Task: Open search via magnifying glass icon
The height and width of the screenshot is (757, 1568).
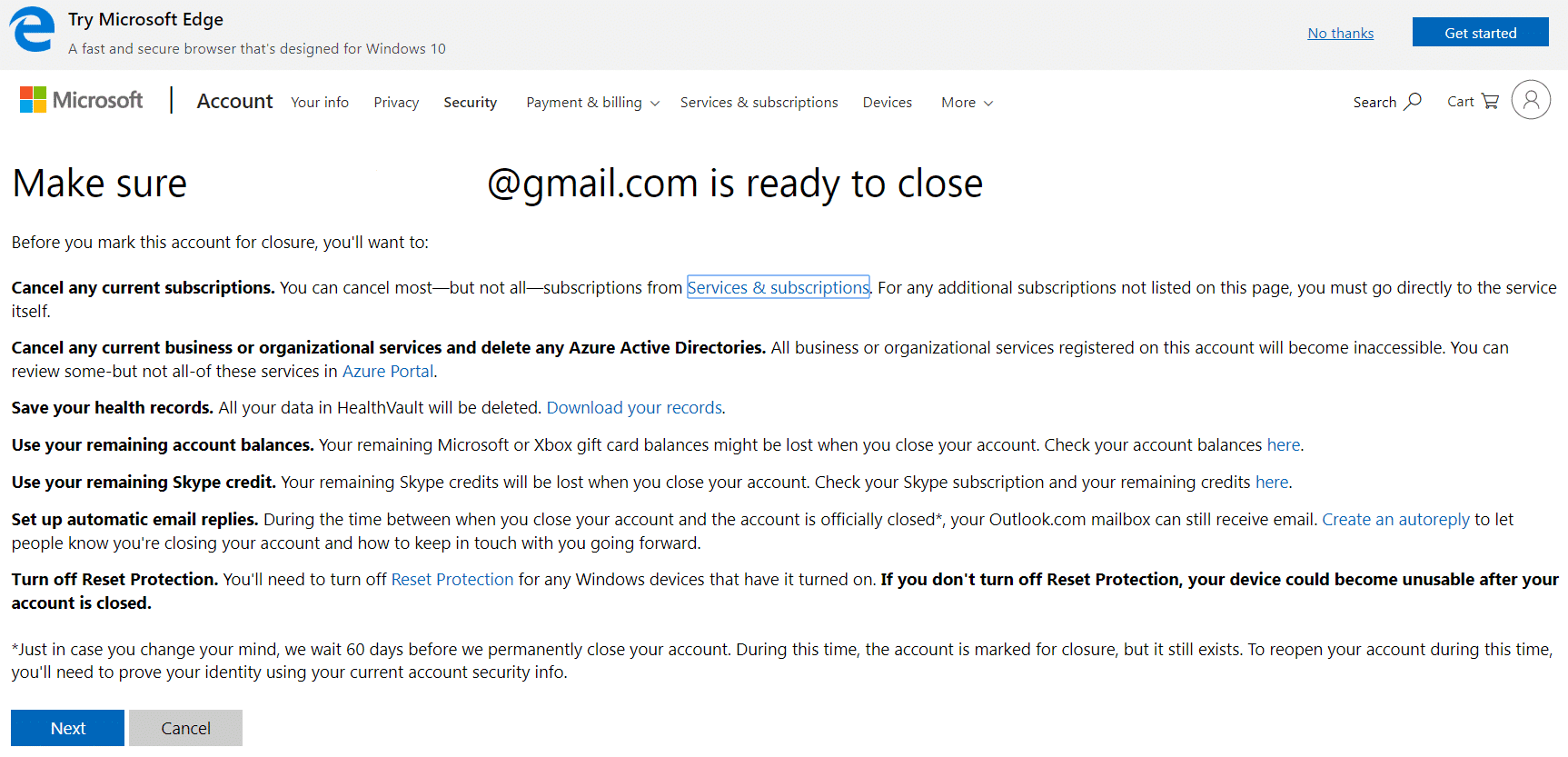Action: [1413, 101]
